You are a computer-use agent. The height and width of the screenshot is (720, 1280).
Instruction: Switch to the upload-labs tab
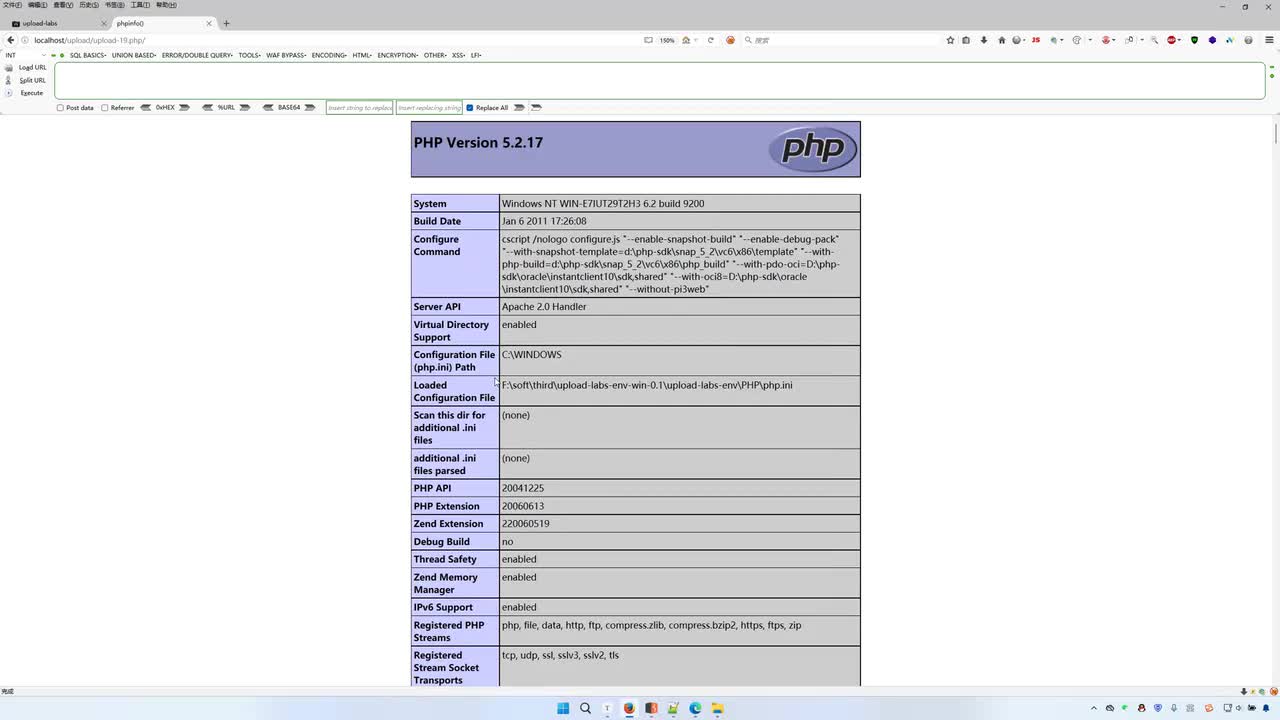point(56,23)
